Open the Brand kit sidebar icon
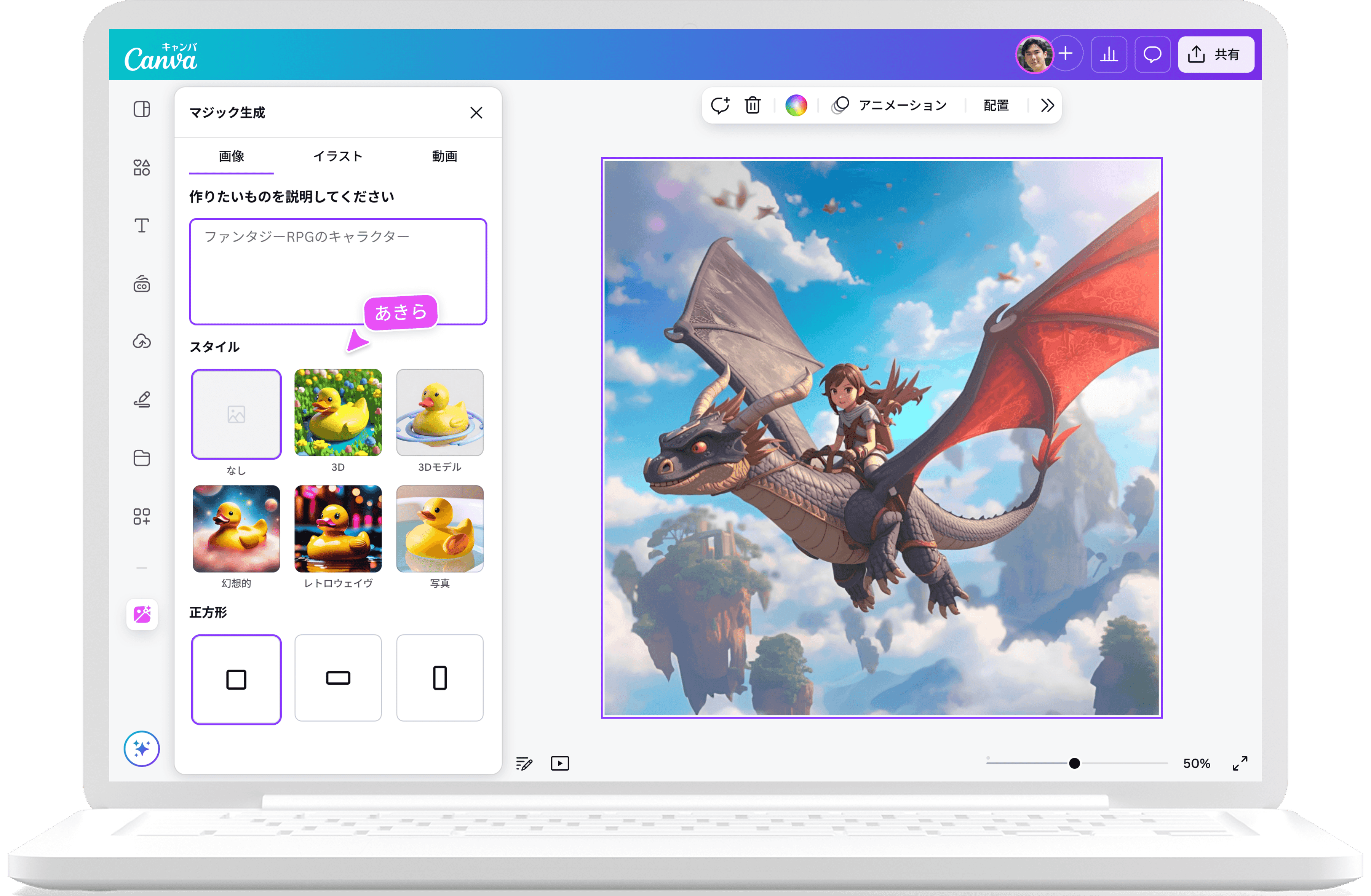 [142, 284]
